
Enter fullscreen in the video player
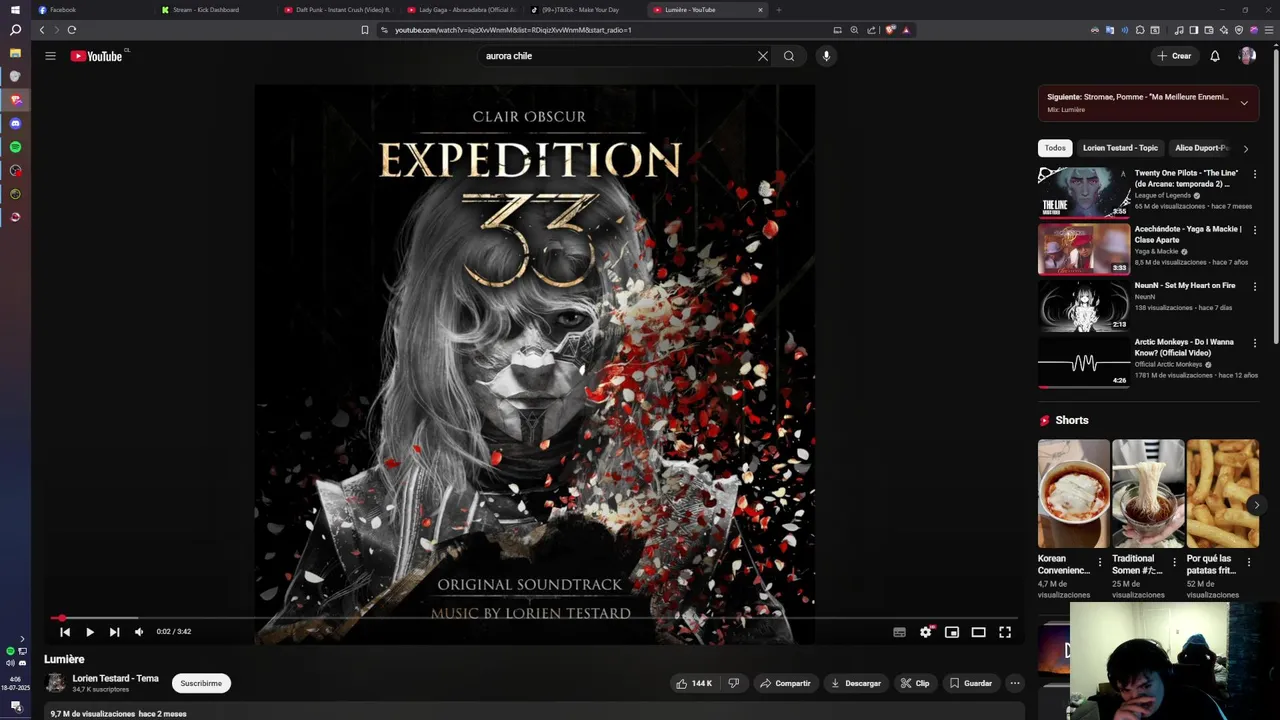[x=1005, y=632]
